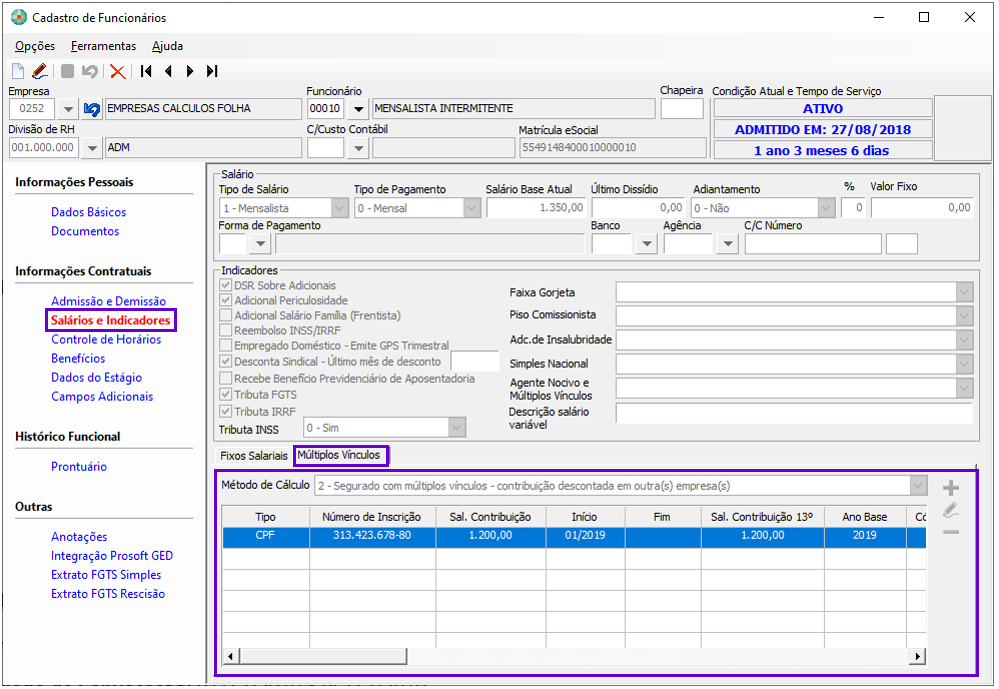The width and height of the screenshot is (999, 689).
Task: Toggle DSR Sobre Adicionais checkbox
Action: pyautogui.click(x=226, y=285)
